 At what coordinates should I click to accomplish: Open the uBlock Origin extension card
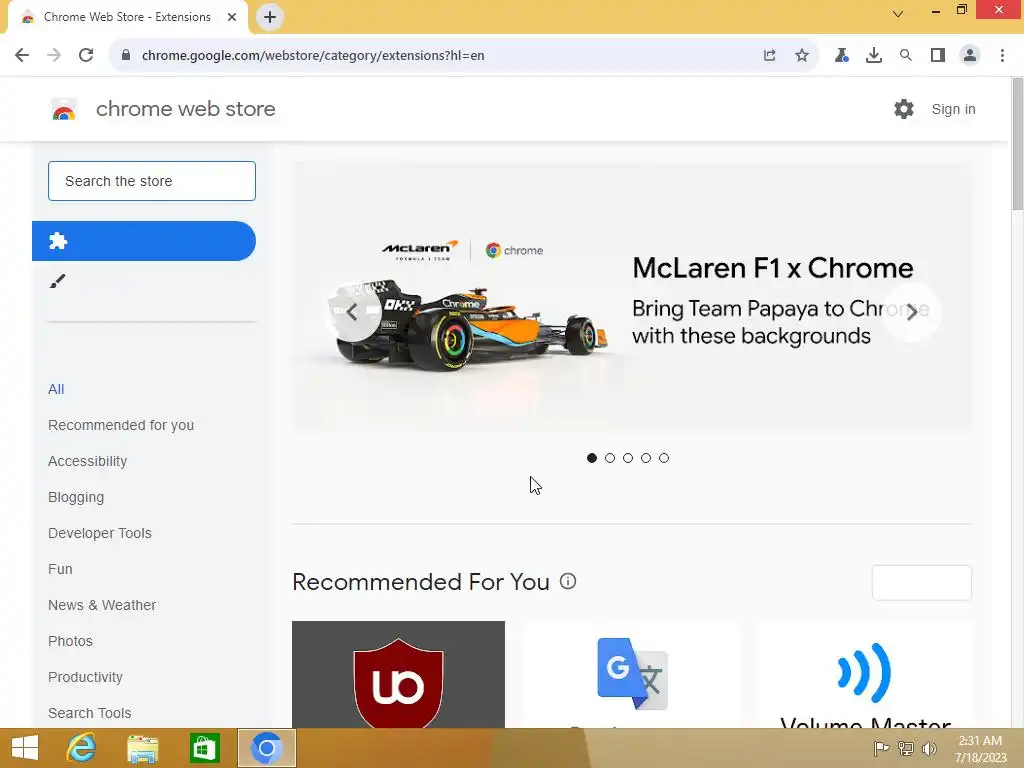tap(398, 675)
